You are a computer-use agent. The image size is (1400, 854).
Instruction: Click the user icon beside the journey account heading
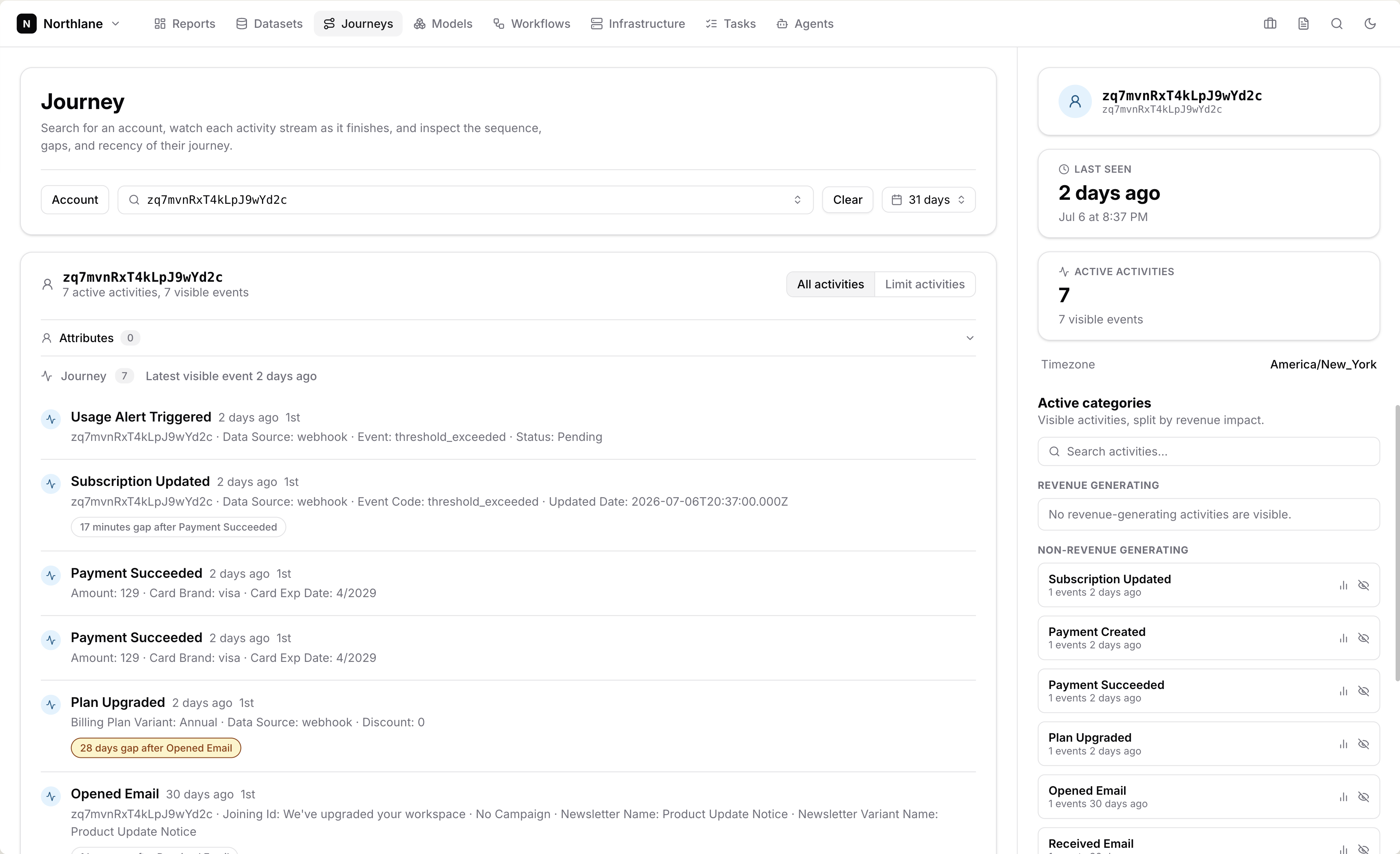coord(48,284)
